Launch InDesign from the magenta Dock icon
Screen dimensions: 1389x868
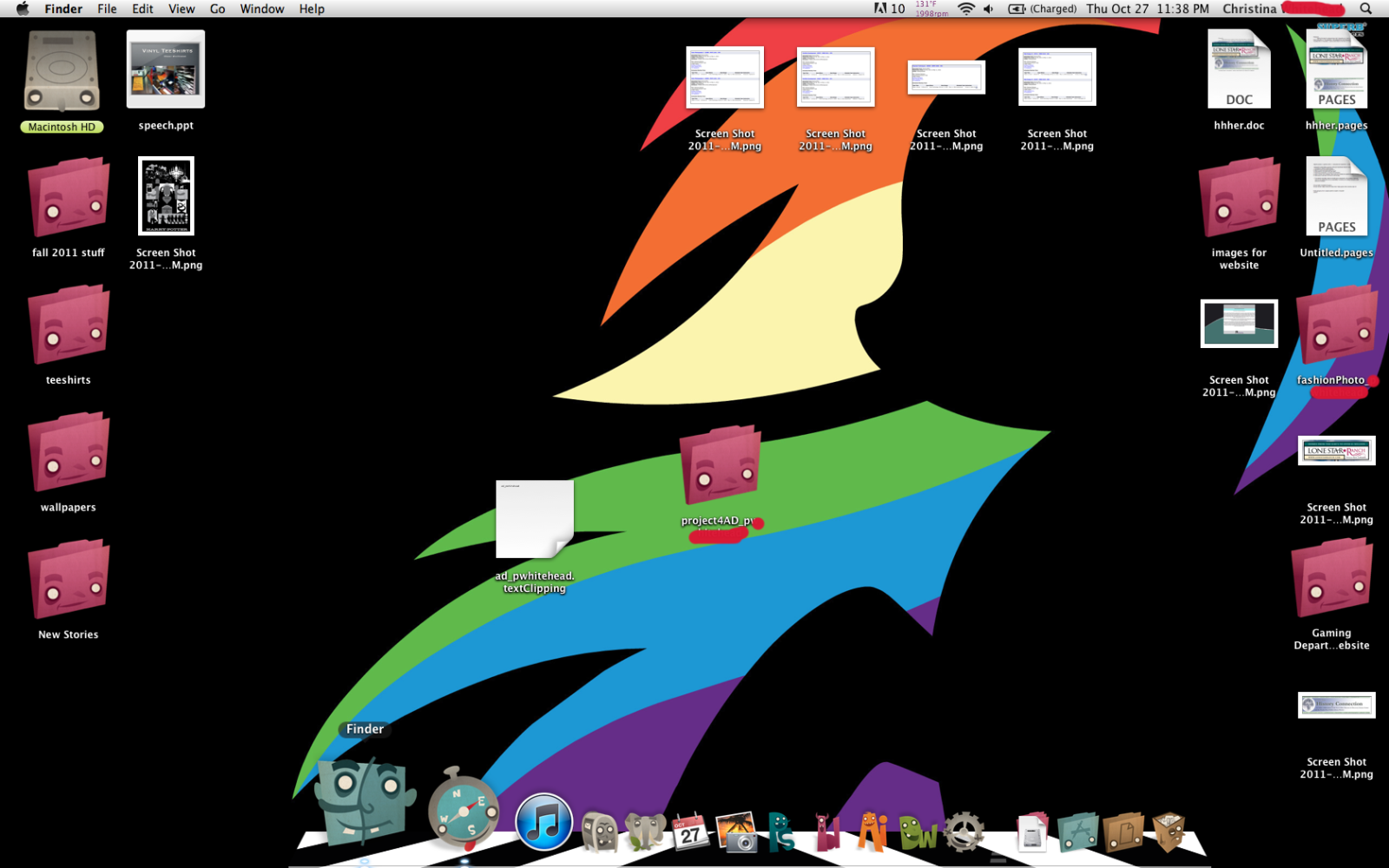click(826, 832)
